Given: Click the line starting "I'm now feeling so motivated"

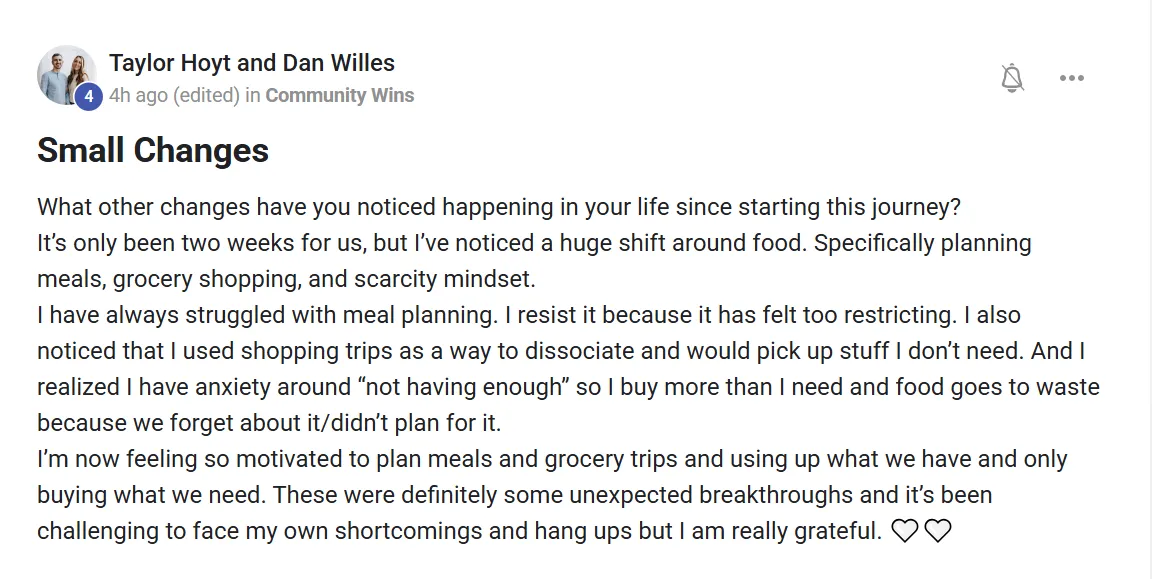Looking at the screenshot, I should [552, 459].
